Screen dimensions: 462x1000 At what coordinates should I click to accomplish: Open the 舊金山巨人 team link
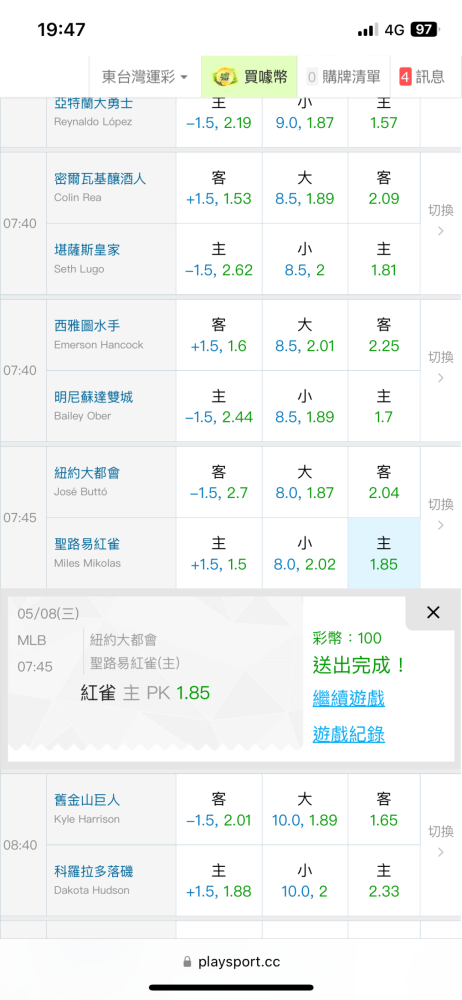(87, 800)
